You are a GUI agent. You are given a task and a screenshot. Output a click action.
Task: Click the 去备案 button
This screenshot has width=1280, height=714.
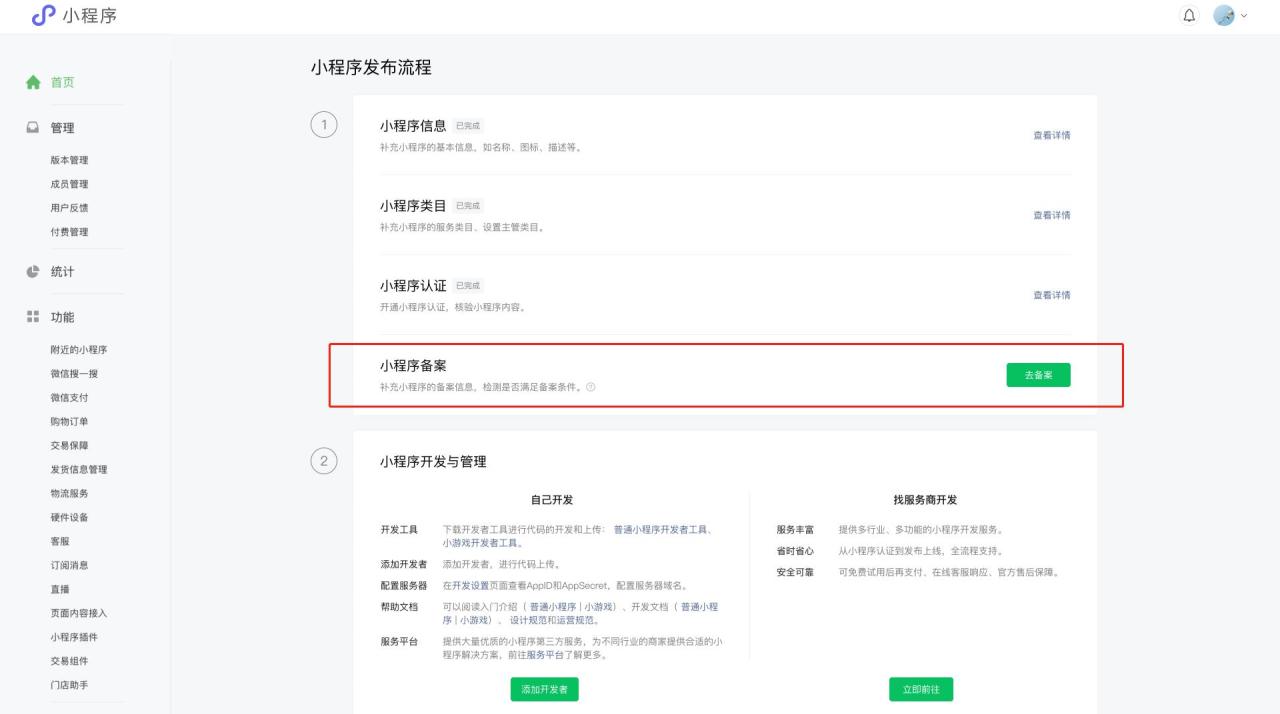click(1038, 375)
